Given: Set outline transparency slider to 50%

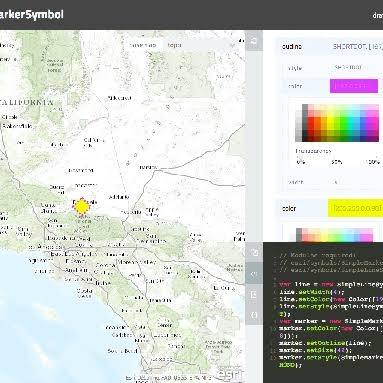Looking at the screenshot, I should click(336, 162).
